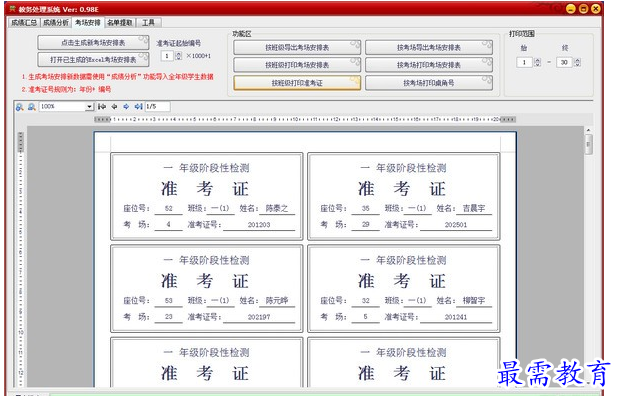Click the scroll up arrow of preview
Image resolution: width=619 pixels, height=405 pixels.
(x=588, y=130)
